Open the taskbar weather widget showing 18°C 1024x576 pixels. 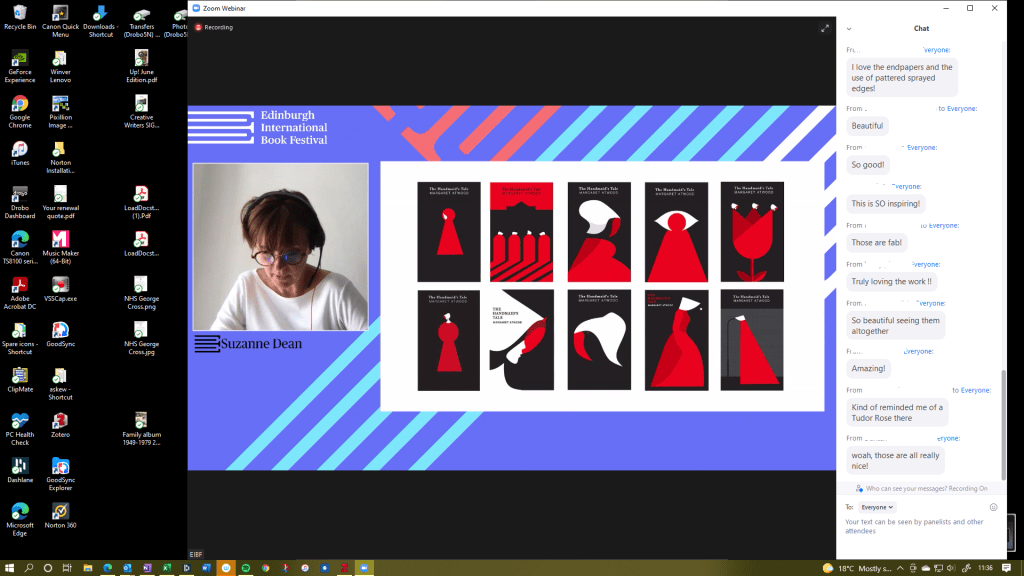pyautogui.click(x=856, y=567)
